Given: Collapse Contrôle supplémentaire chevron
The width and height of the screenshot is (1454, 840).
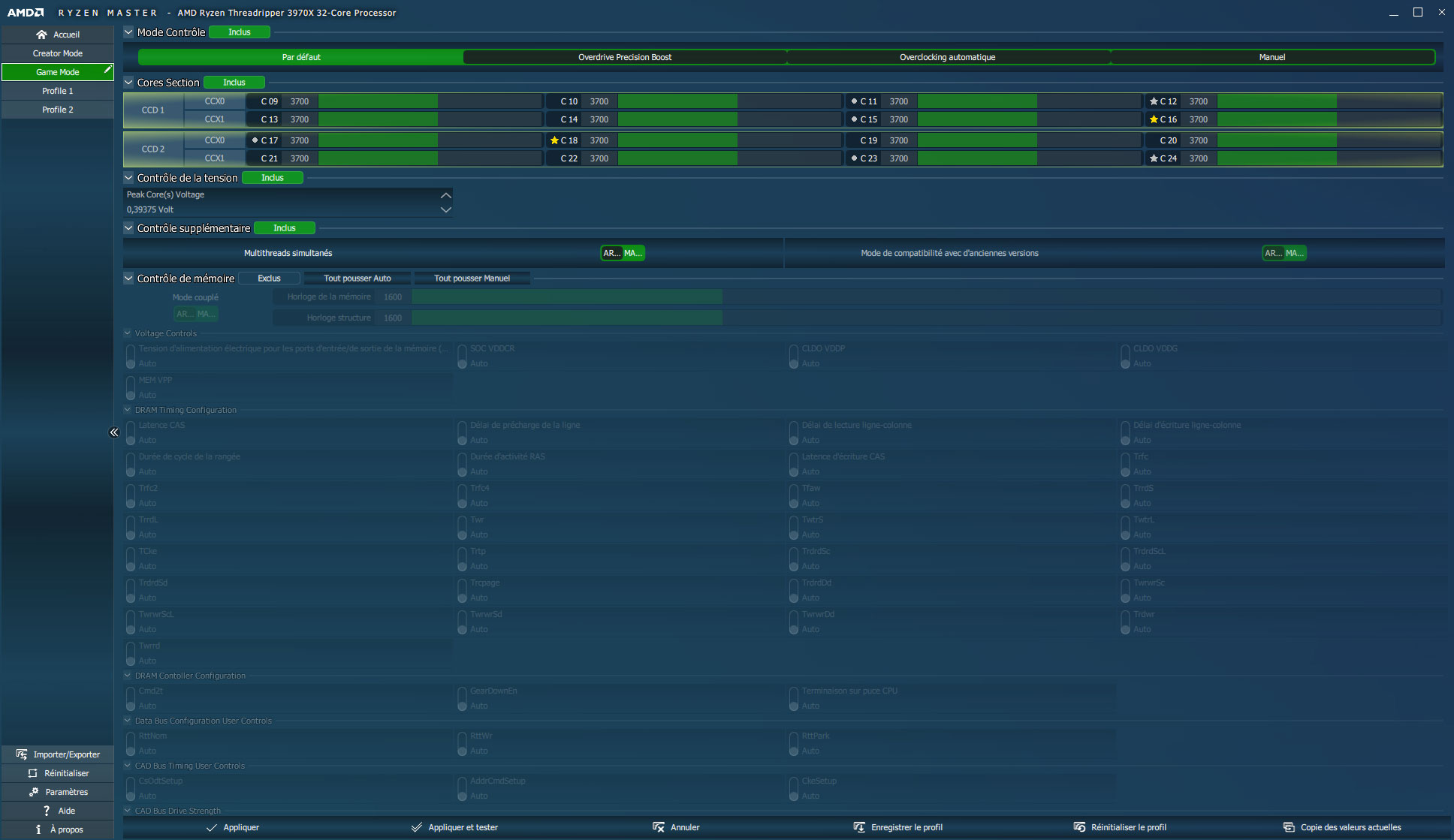Looking at the screenshot, I should tap(128, 228).
